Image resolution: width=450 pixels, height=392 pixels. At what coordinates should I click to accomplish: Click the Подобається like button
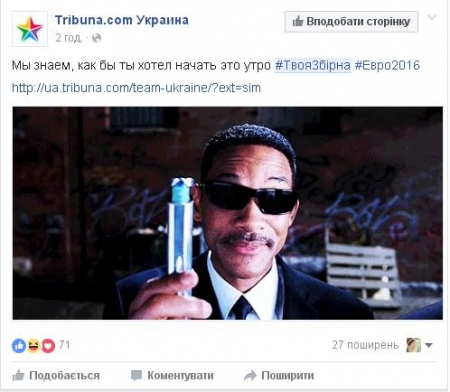coord(56,375)
